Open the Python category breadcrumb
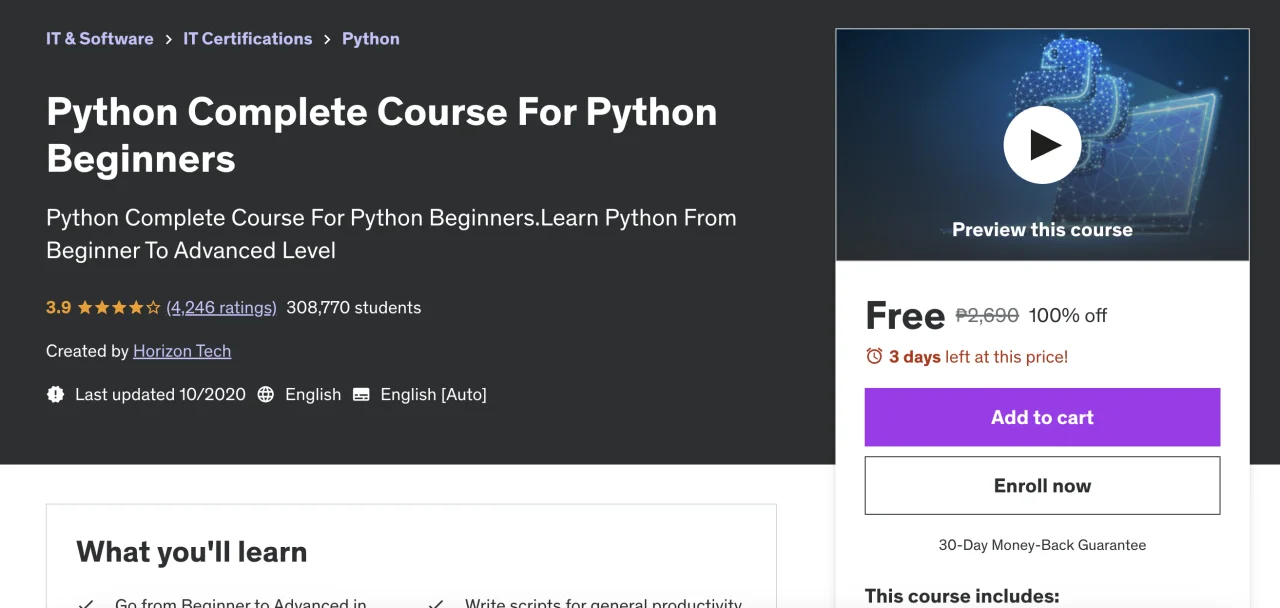The height and width of the screenshot is (608, 1280). tap(371, 39)
